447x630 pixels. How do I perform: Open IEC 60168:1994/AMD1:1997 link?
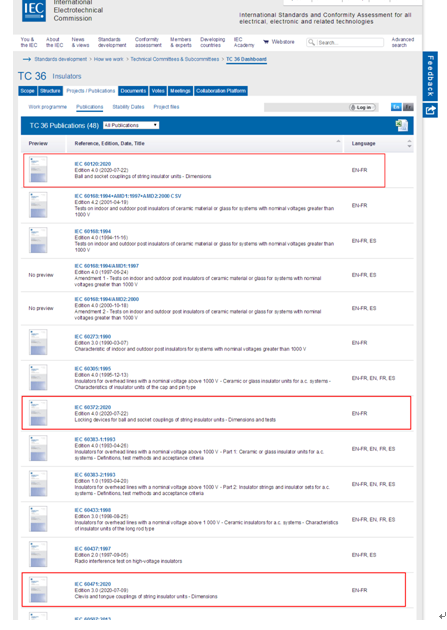107,266
